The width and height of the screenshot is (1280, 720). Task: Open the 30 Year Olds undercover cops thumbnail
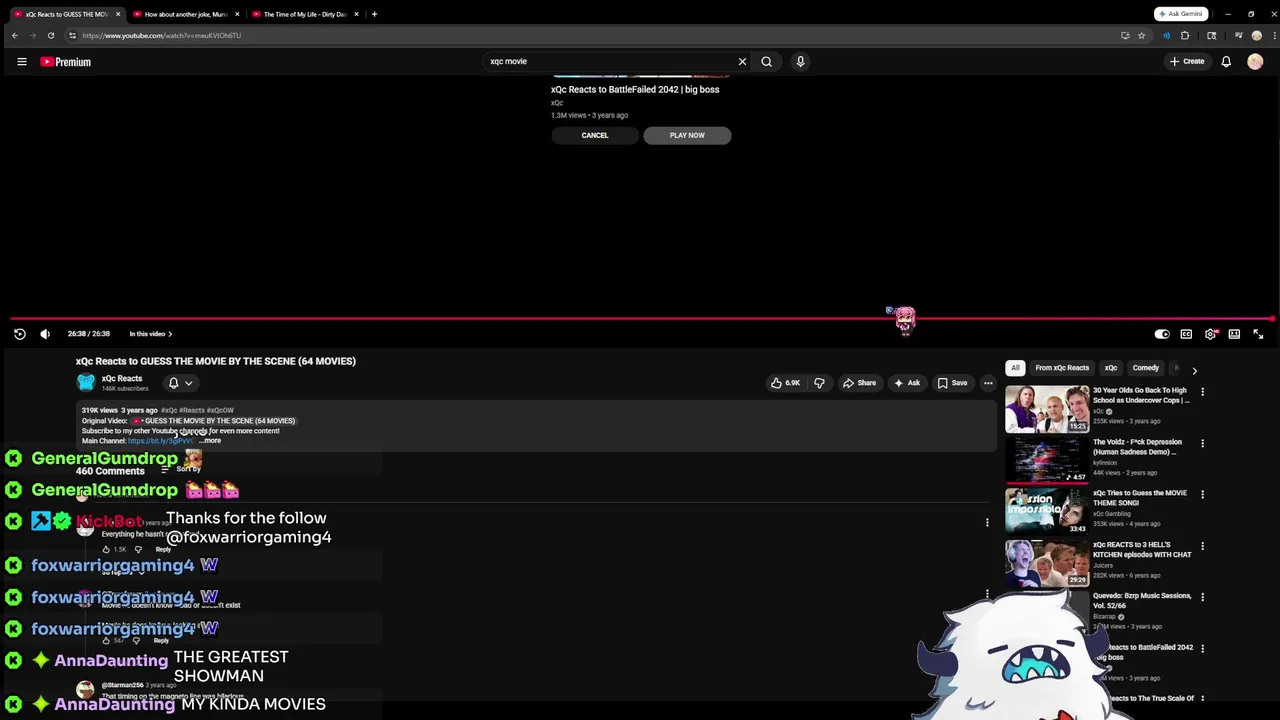click(x=1047, y=409)
